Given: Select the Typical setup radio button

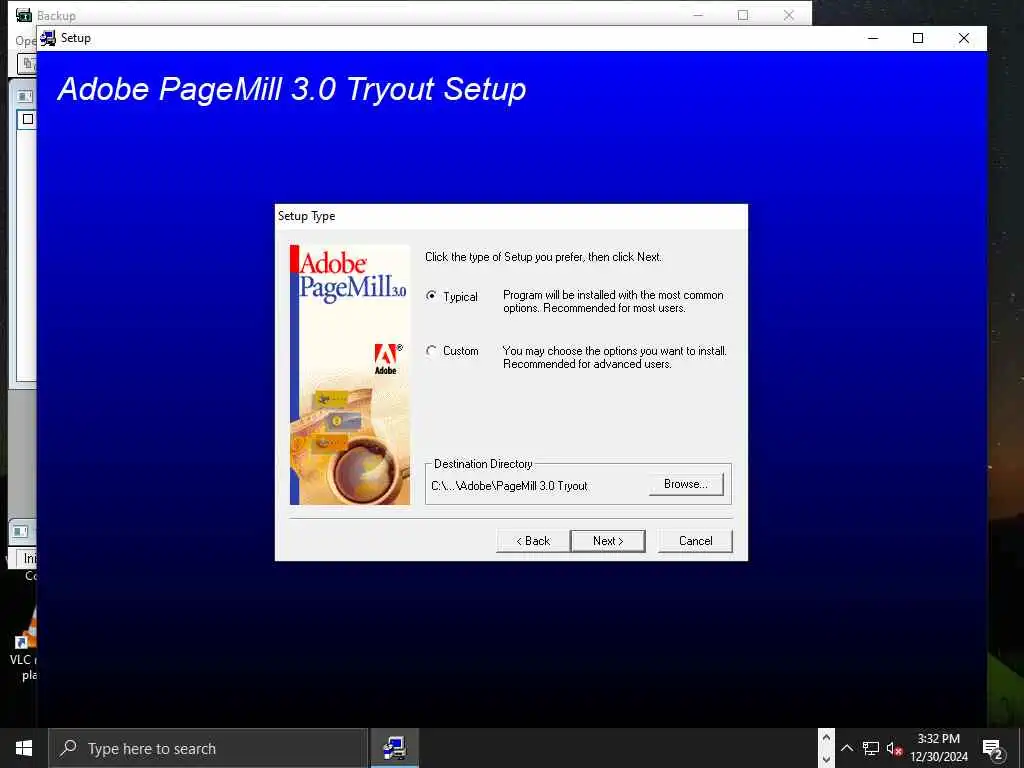Looking at the screenshot, I should (431, 296).
